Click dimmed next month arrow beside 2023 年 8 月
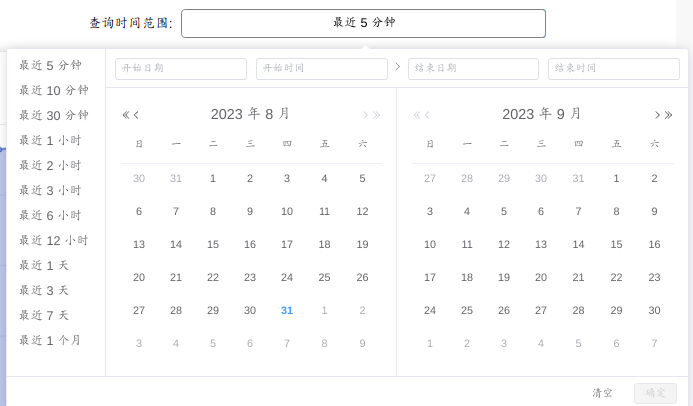The width and height of the screenshot is (693, 406). (366, 115)
